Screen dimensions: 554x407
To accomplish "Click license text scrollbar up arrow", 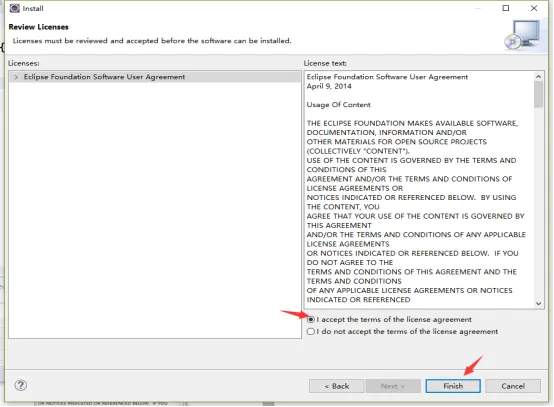I will click(538, 76).
